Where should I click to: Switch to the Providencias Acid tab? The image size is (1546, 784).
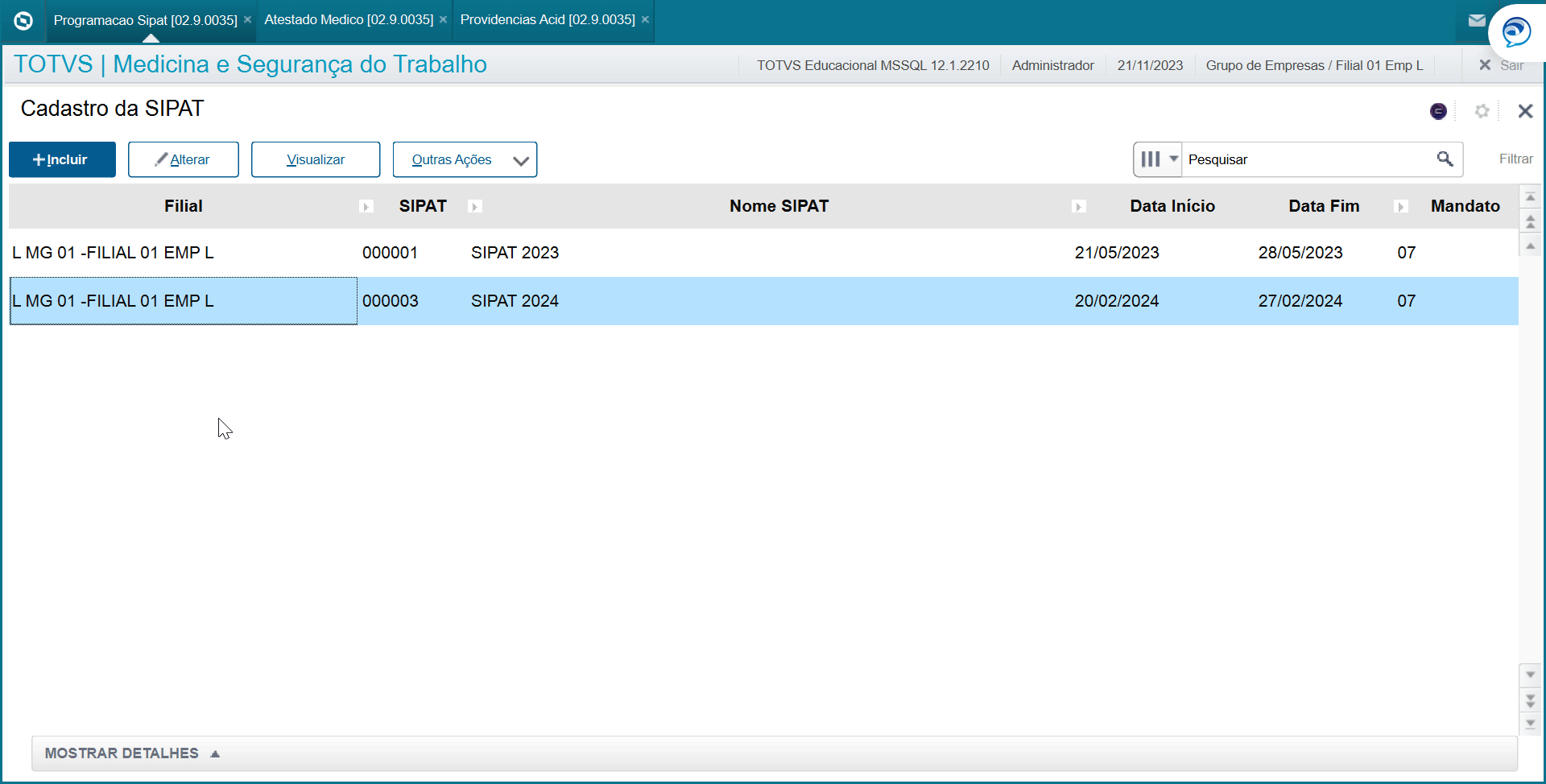tap(547, 20)
